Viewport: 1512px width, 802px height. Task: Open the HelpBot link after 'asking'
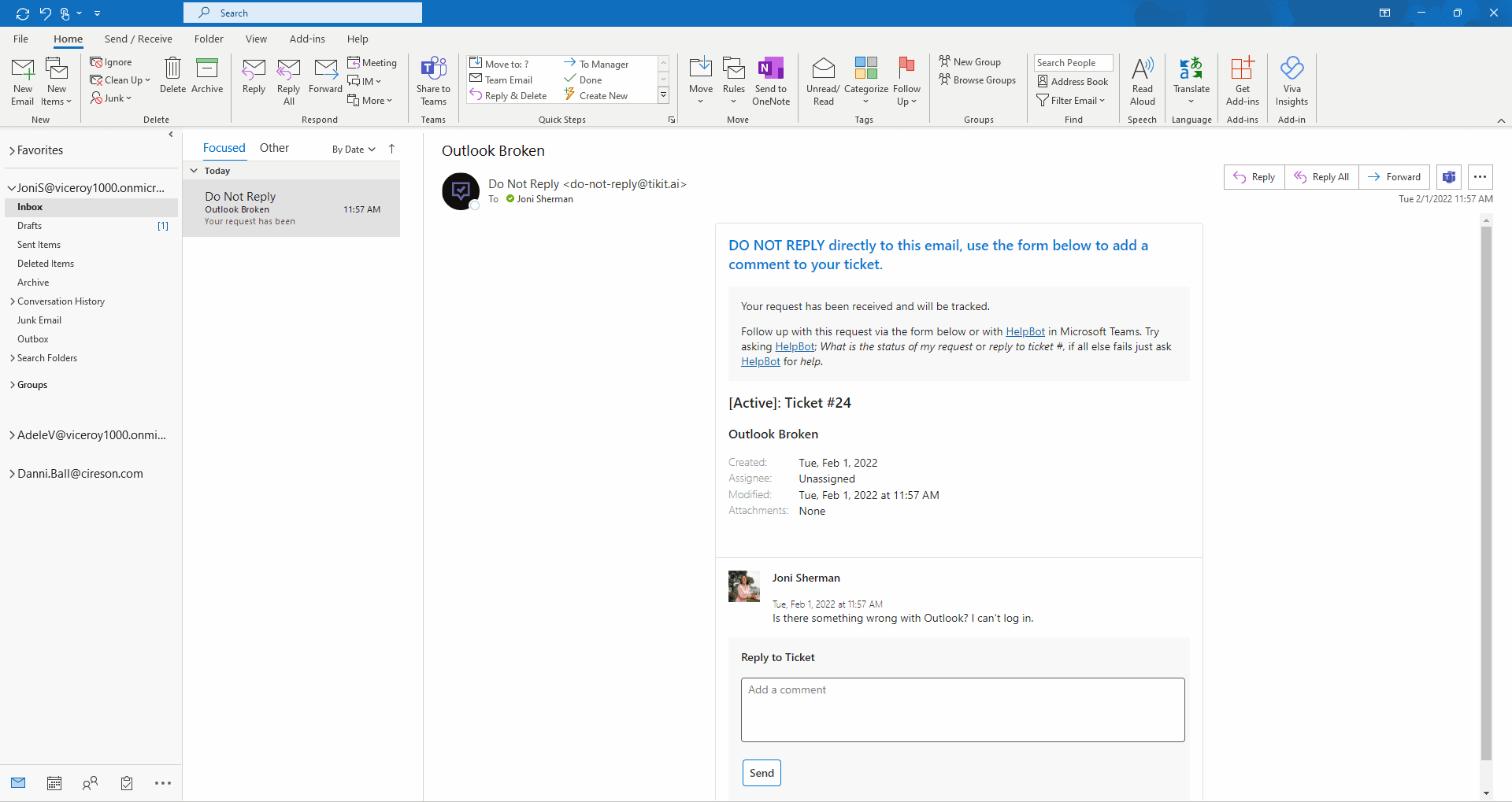pos(795,346)
